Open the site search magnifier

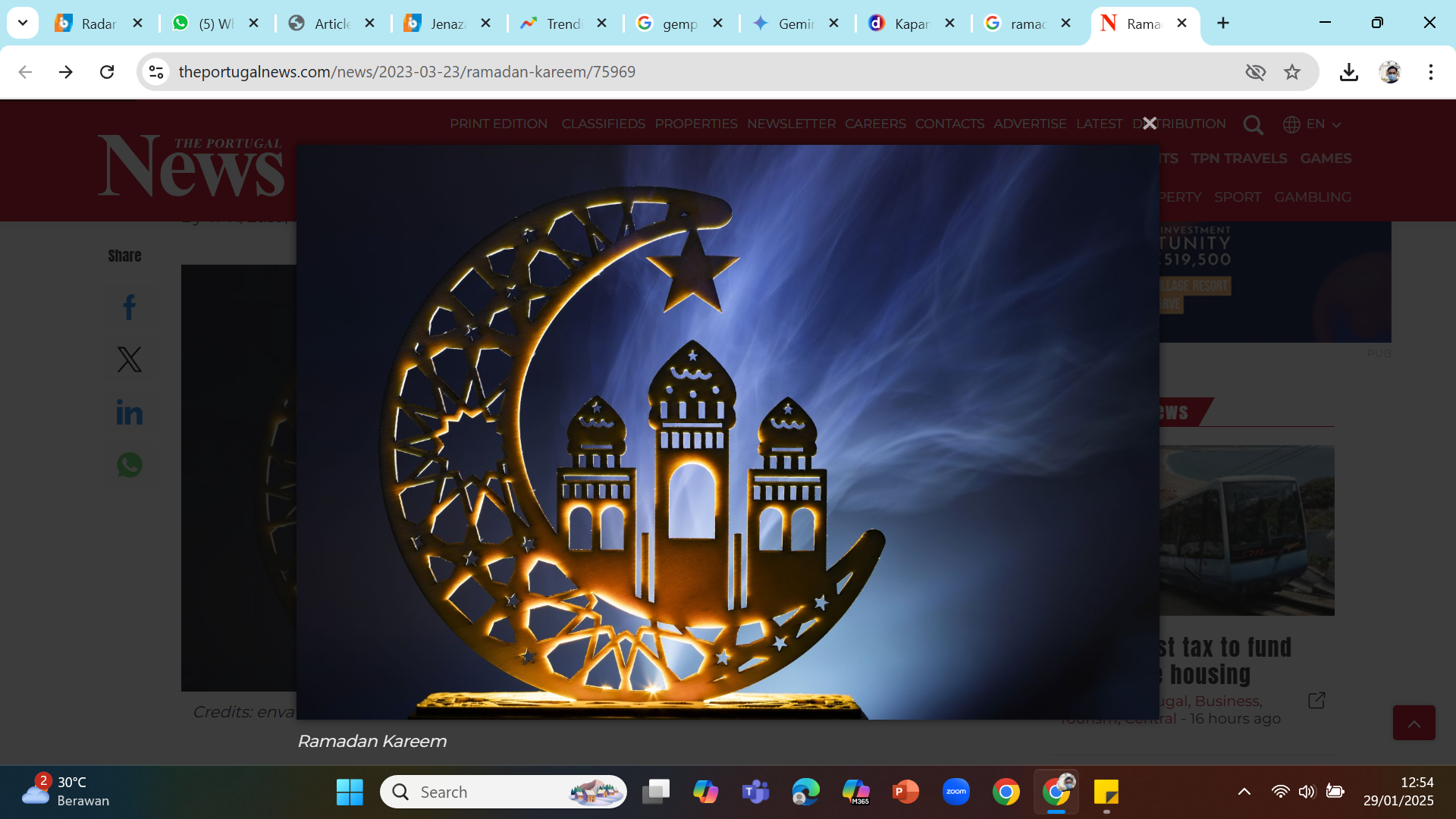1254,124
